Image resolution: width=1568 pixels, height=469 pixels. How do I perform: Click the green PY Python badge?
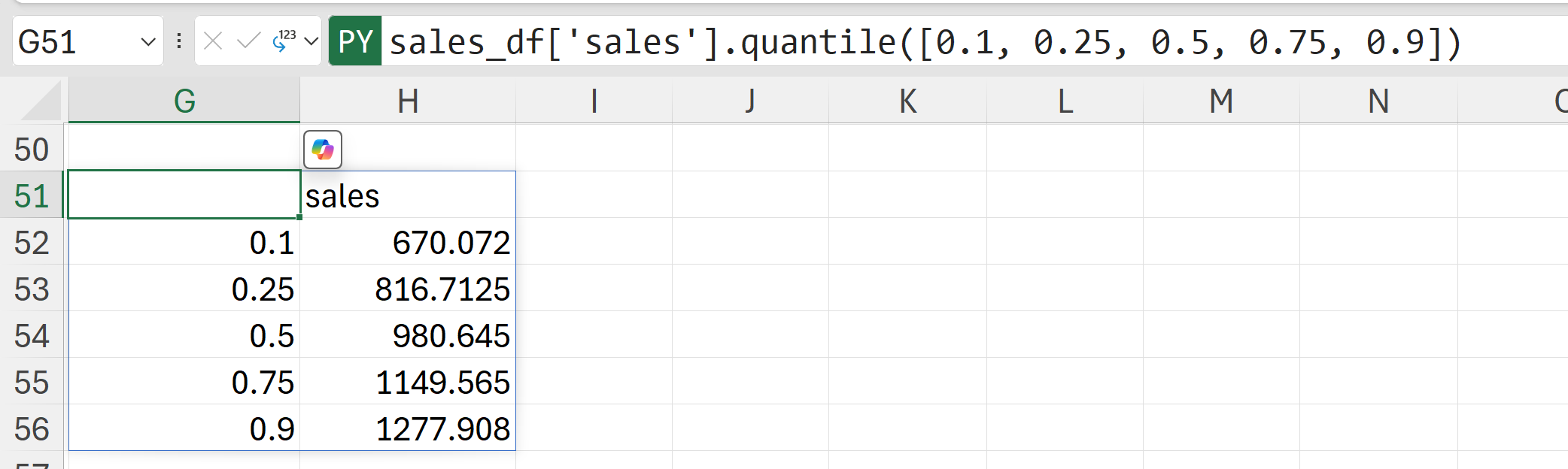tap(355, 41)
